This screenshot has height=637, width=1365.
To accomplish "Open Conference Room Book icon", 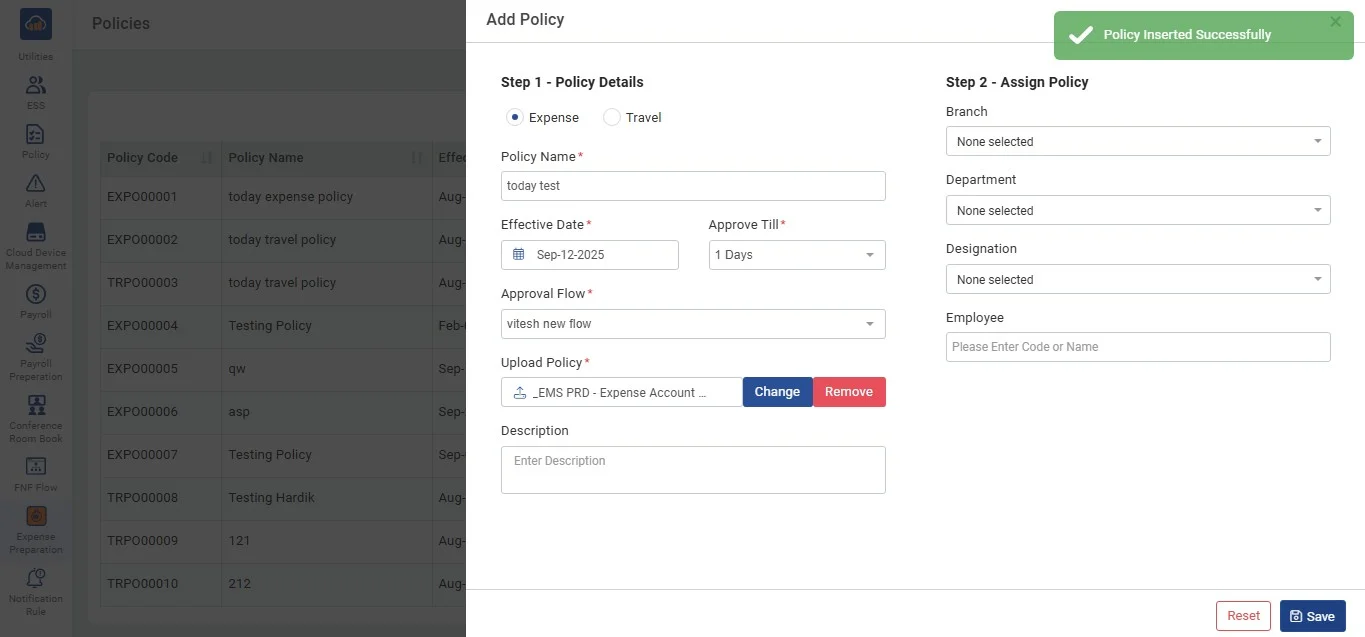I will pyautogui.click(x=36, y=406).
